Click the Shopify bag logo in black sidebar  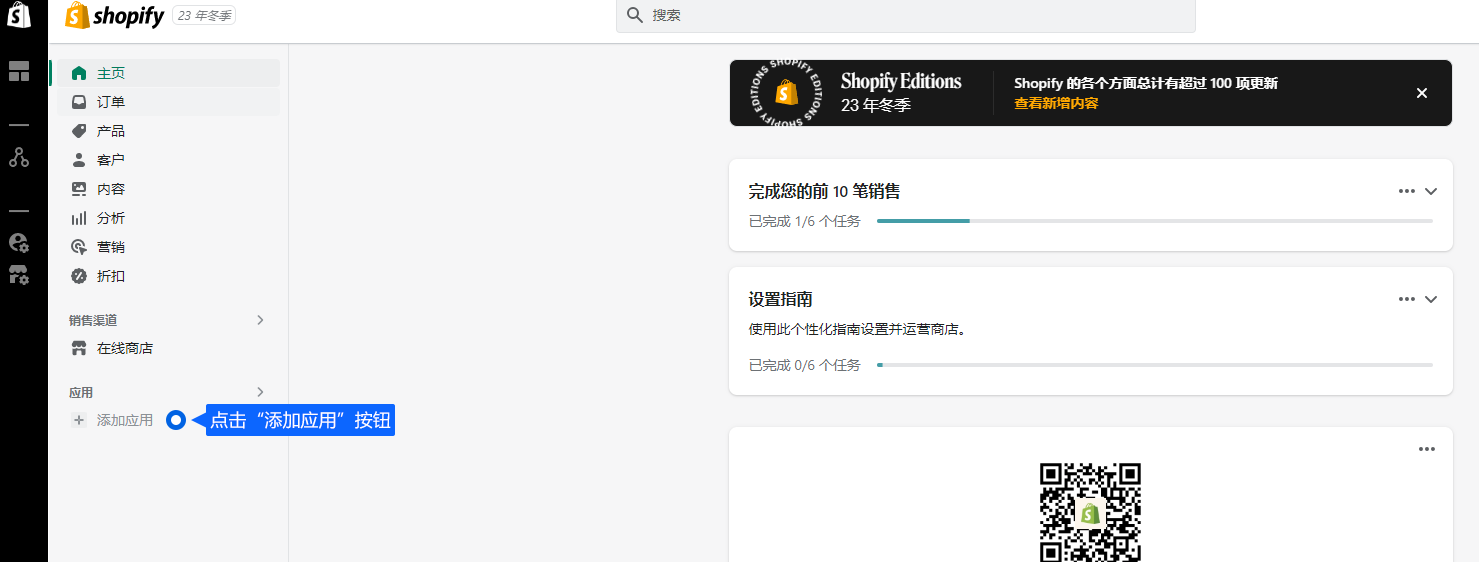(x=19, y=15)
